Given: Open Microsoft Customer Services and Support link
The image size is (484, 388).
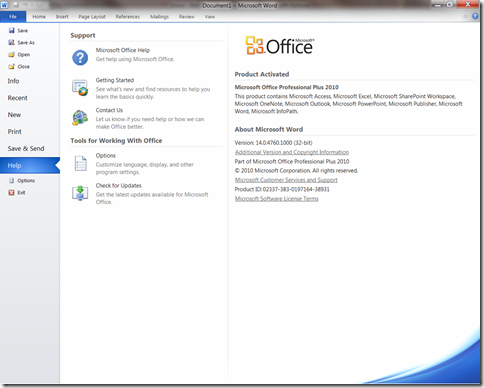Looking at the screenshot, I should tap(286, 180).
